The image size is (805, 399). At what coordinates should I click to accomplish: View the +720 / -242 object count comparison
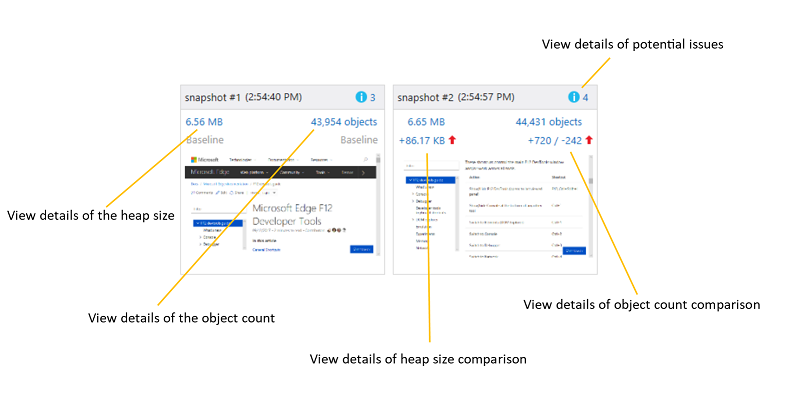click(554, 140)
